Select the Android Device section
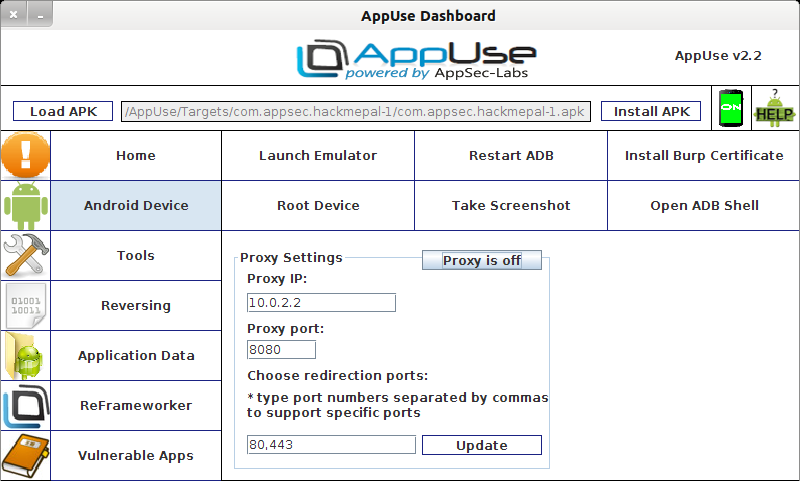Viewport: 800px width, 481px height. click(136, 206)
